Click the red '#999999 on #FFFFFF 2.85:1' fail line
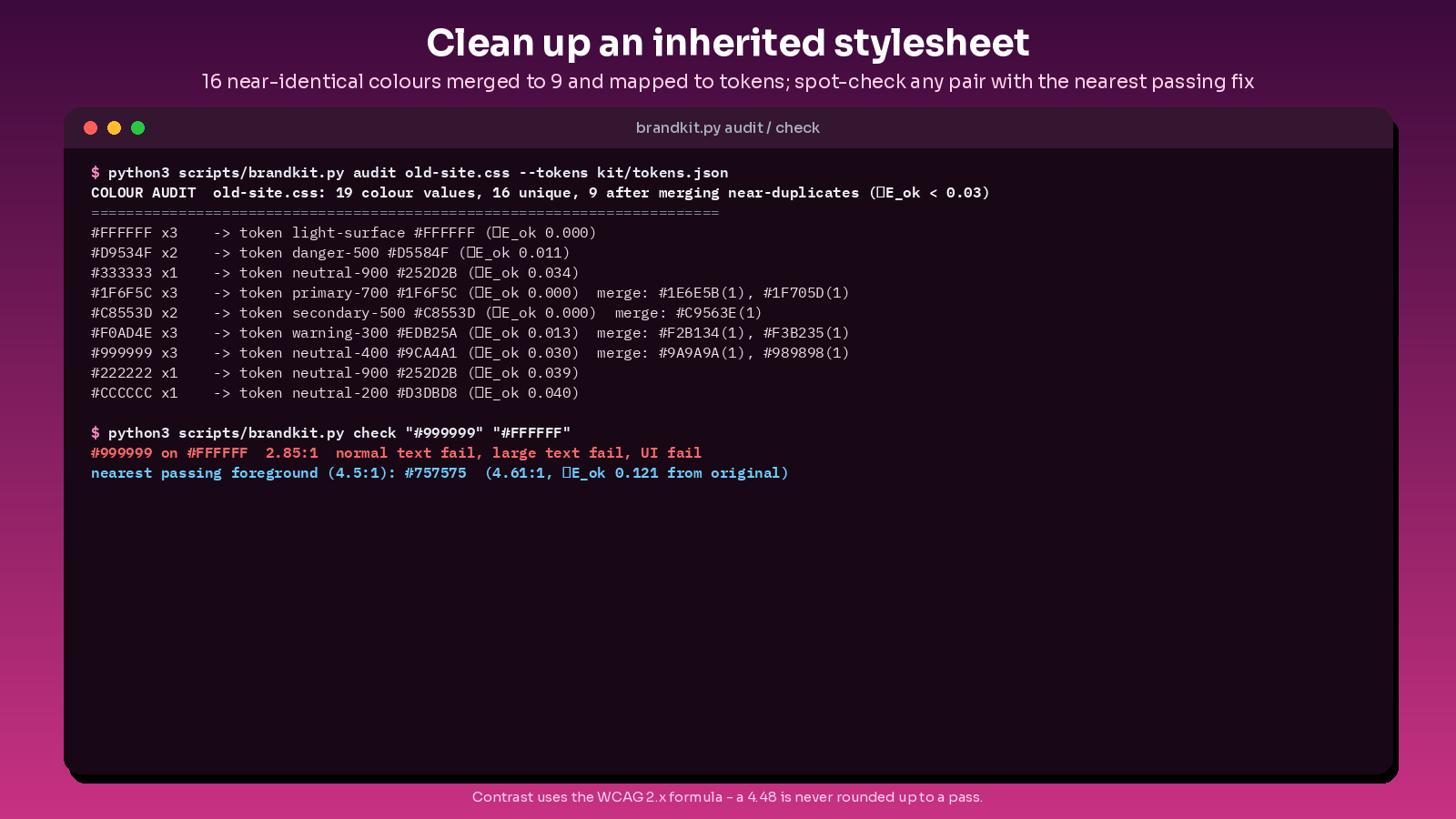Image resolution: width=1456 pixels, height=819 pixels. click(397, 452)
